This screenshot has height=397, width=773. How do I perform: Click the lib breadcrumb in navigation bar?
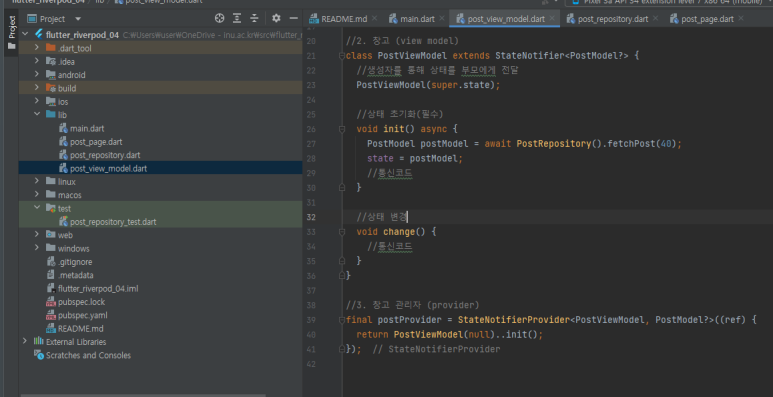pyautogui.click(x=100, y=1)
